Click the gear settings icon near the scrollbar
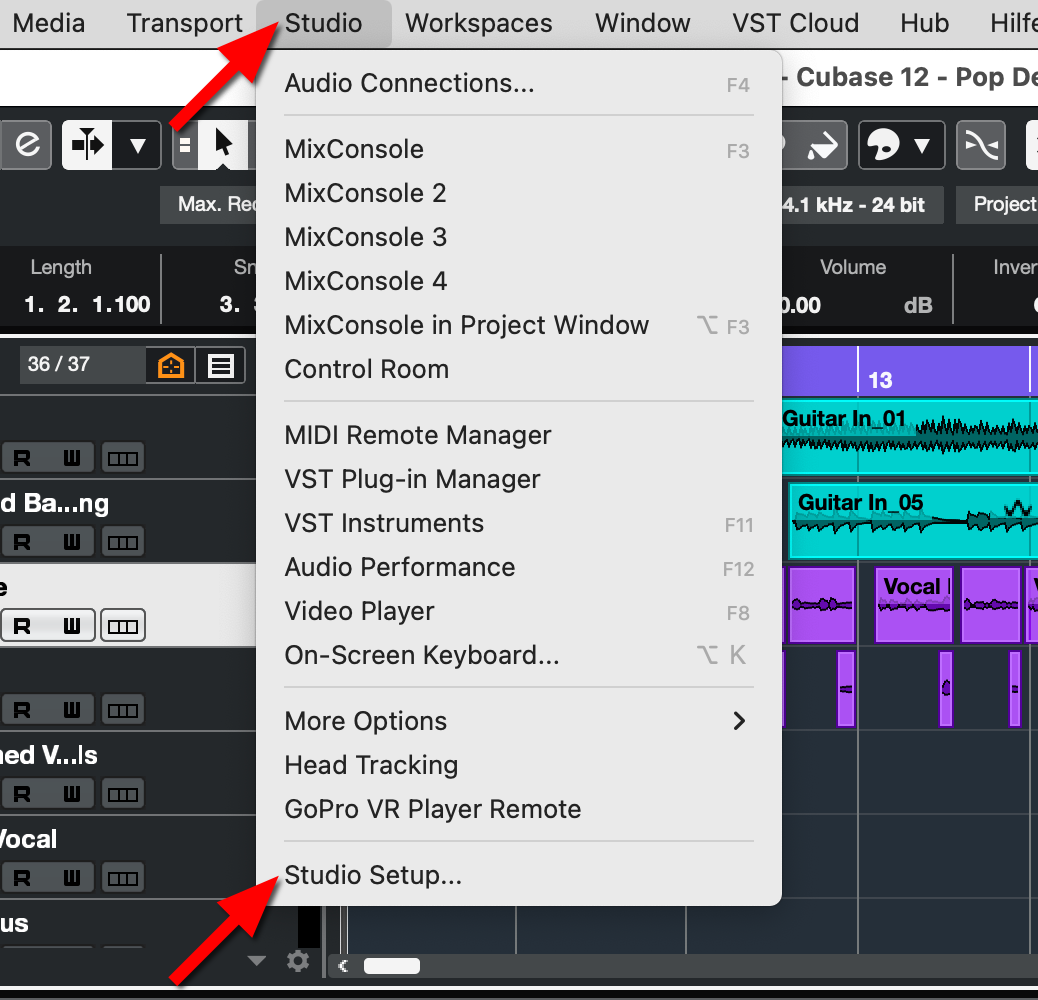This screenshot has height=1000, width=1038. tap(297, 960)
